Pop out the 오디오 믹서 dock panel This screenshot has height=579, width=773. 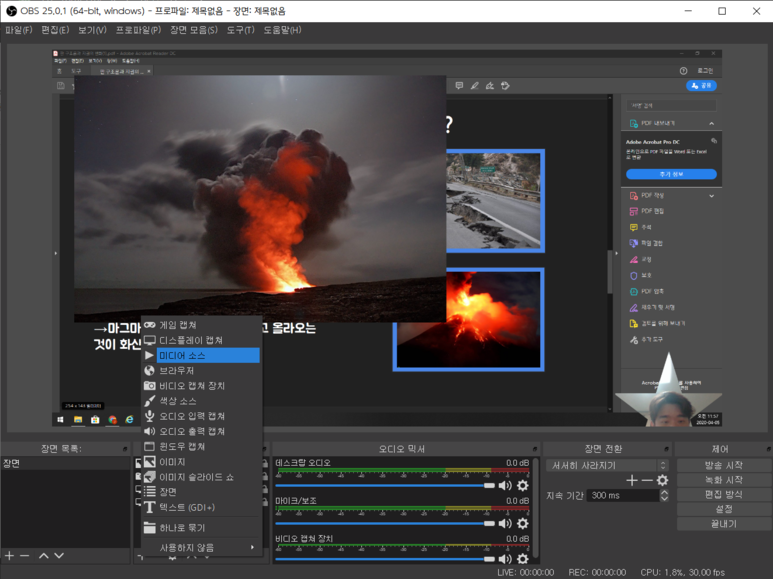pyautogui.click(x=535, y=449)
